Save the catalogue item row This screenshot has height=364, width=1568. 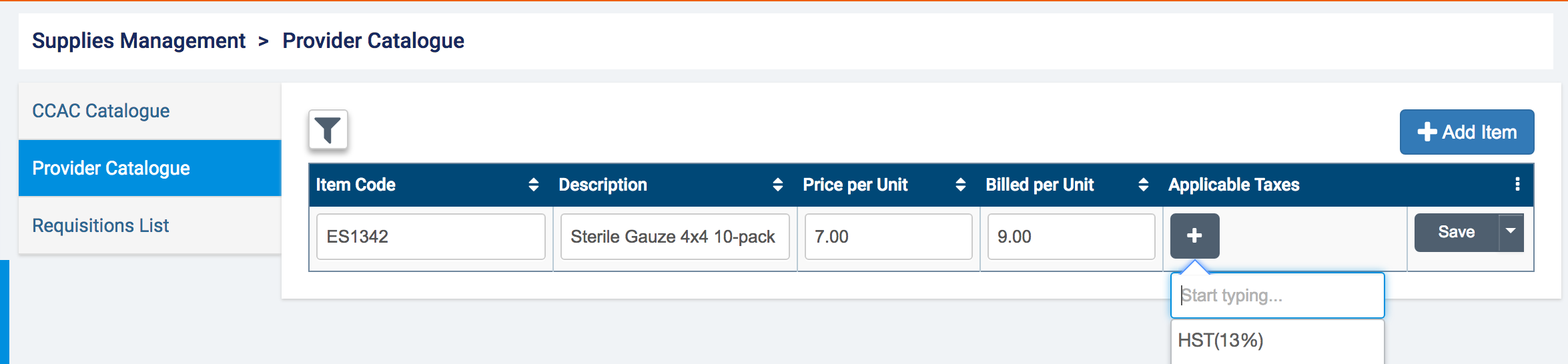coord(1456,232)
